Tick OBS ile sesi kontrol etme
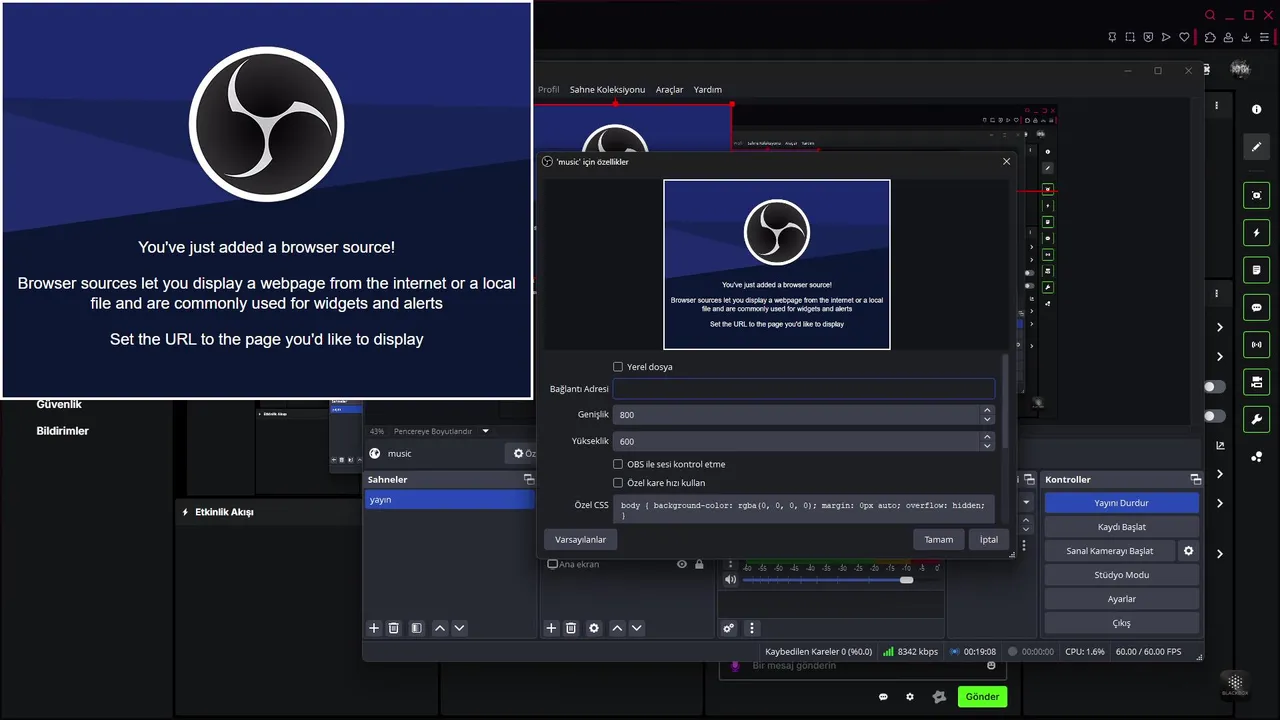1280x720 pixels. click(618, 464)
